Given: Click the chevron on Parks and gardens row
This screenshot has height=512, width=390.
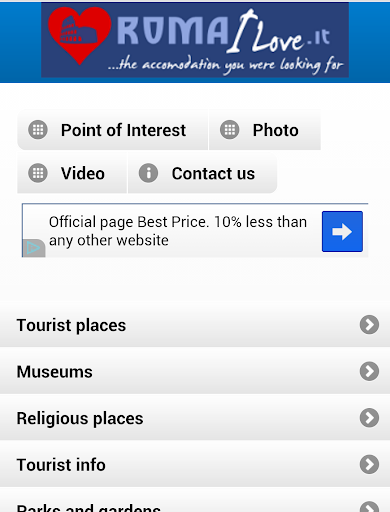Looking at the screenshot, I should (x=369, y=507).
